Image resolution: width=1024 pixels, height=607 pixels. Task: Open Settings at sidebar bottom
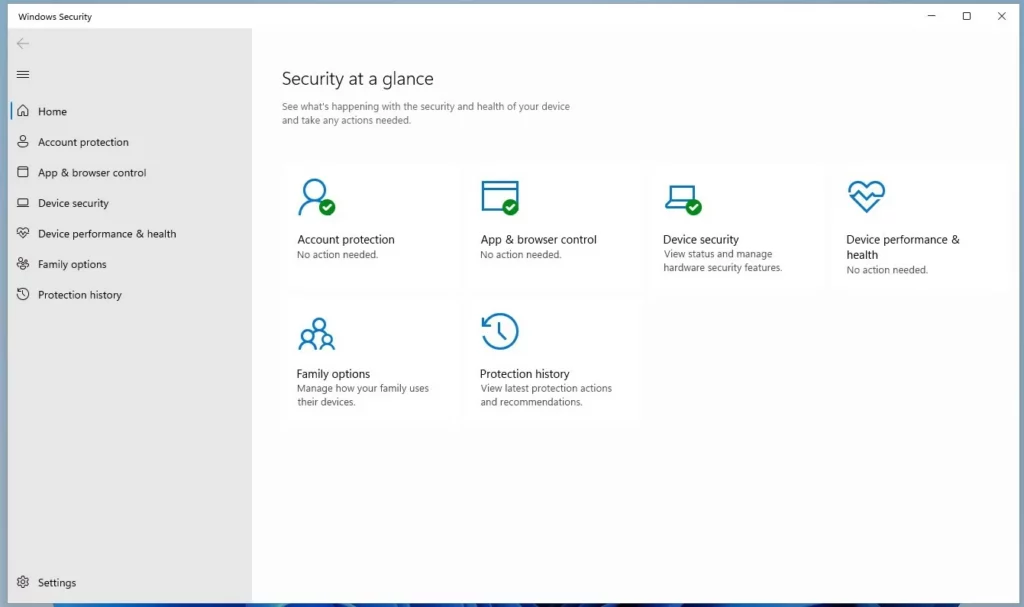click(x=131, y=582)
